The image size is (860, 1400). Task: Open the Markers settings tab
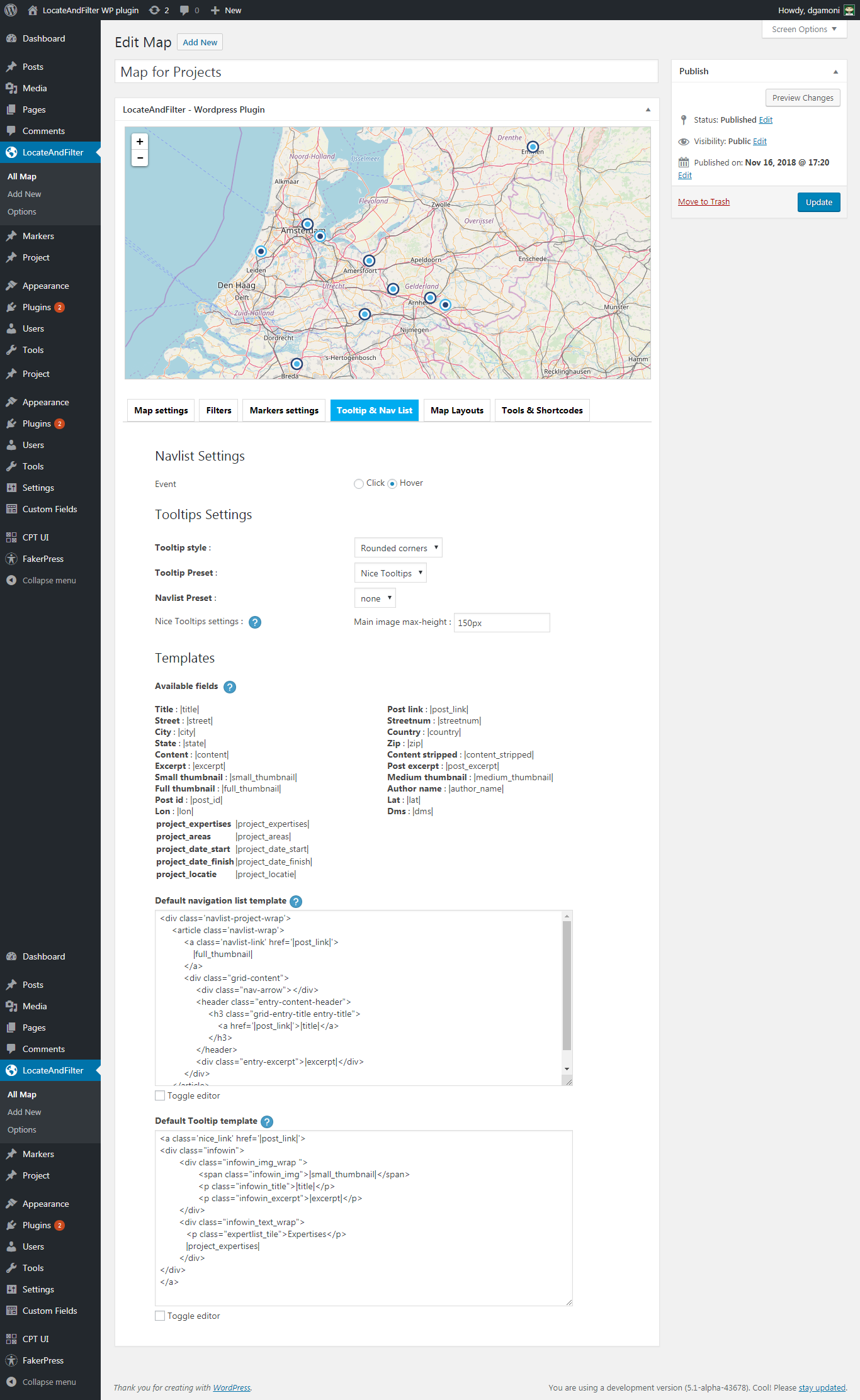(x=284, y=410)
